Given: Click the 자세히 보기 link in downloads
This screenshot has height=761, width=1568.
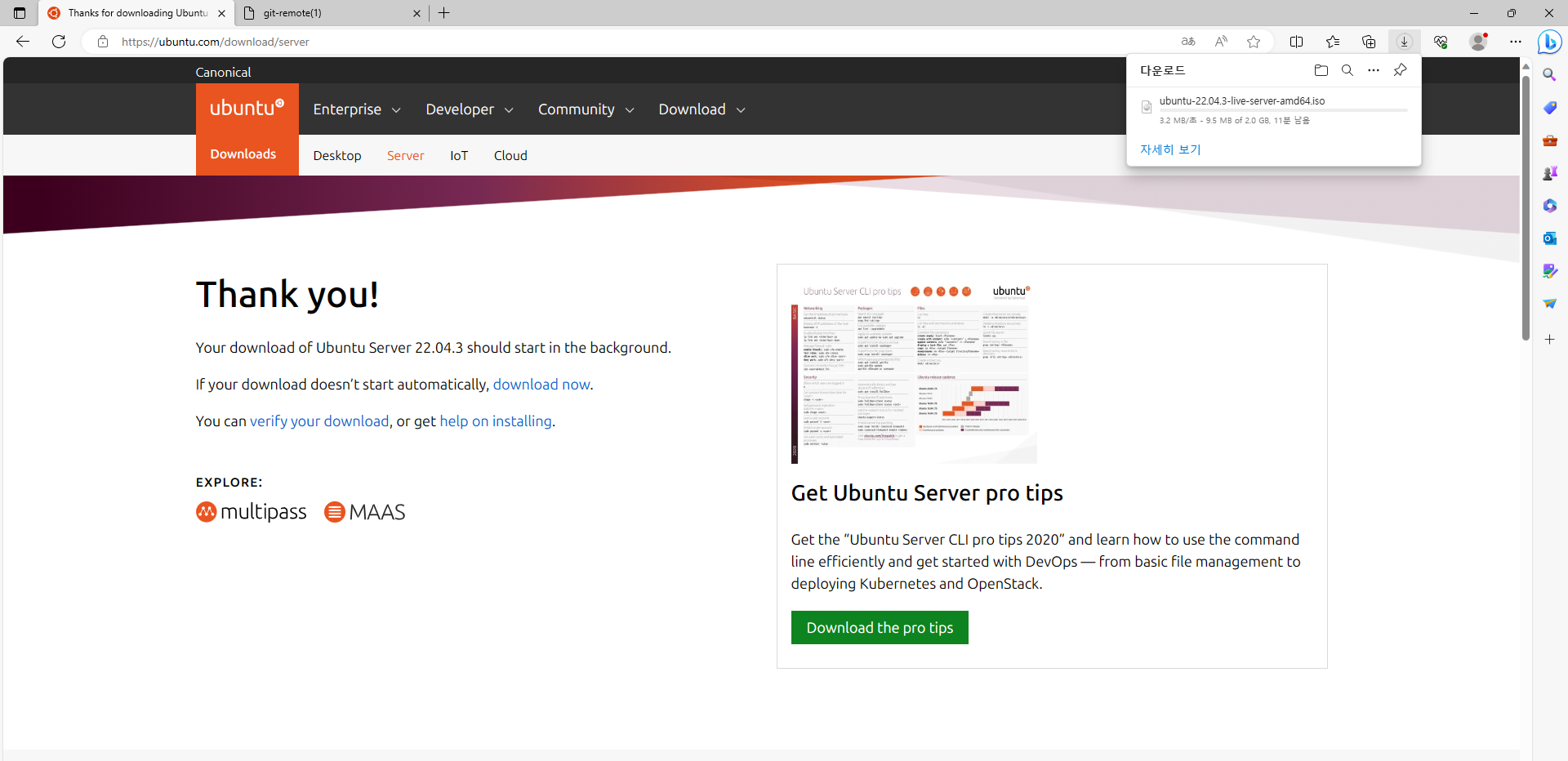Looking at the screenshot, I should (x=1170, y=149).
